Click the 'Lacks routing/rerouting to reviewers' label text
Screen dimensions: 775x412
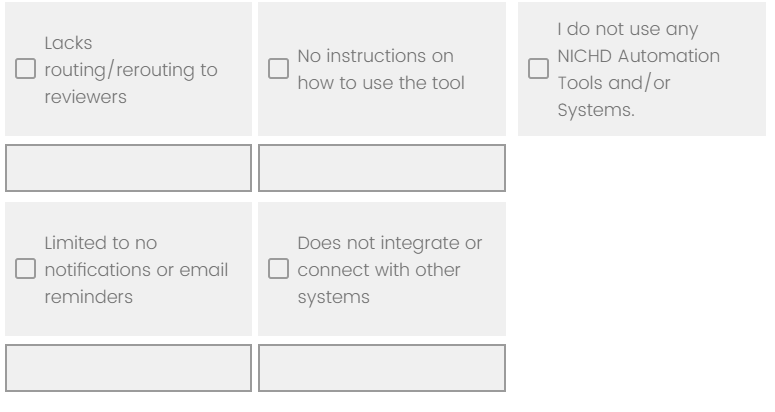point(130,71)
